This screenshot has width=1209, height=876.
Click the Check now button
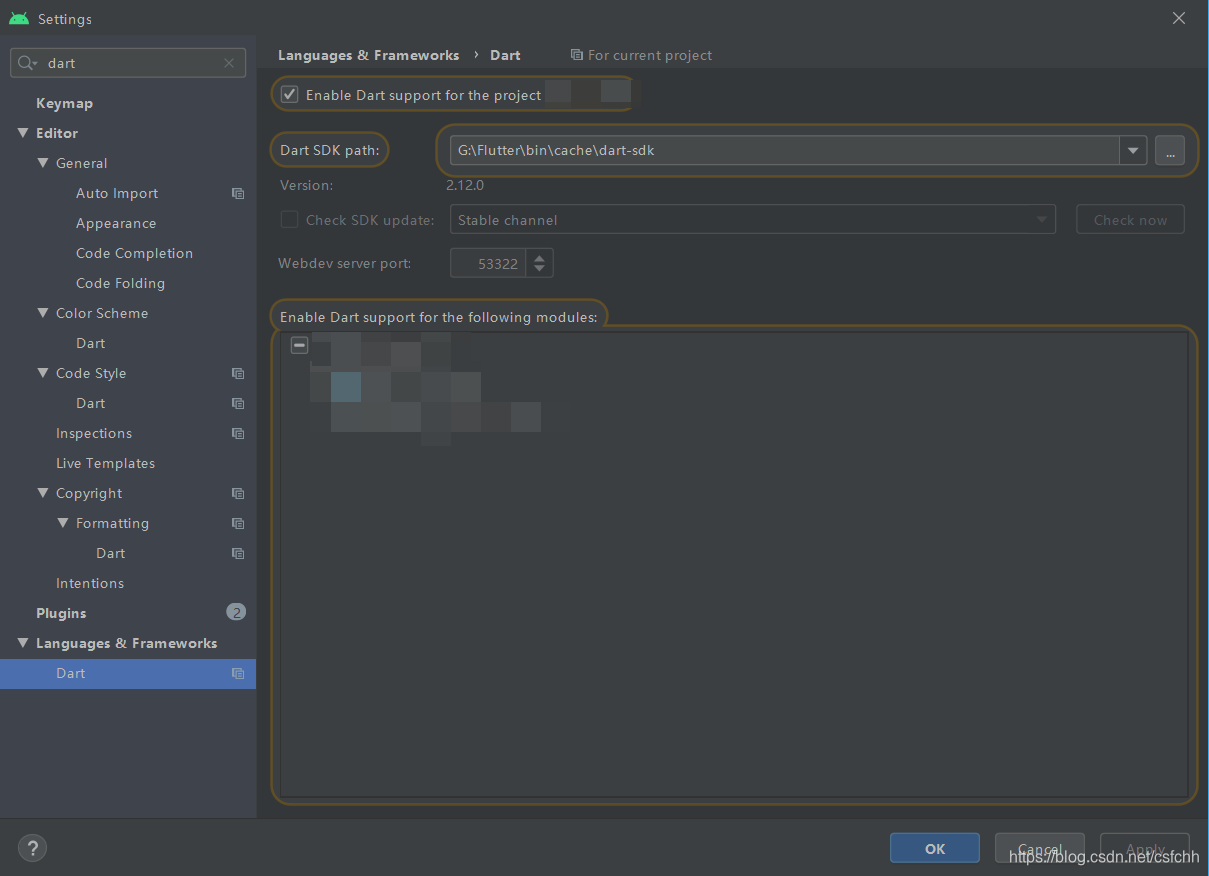click(x=1130, y=220)
